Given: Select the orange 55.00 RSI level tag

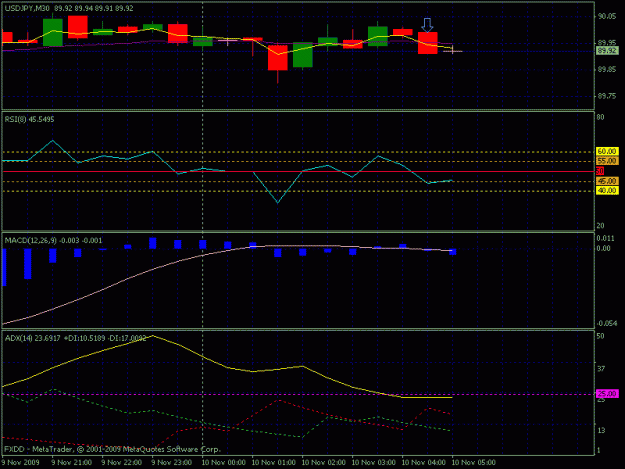Looking at the screenshot, I should click(x=607, y=161).
